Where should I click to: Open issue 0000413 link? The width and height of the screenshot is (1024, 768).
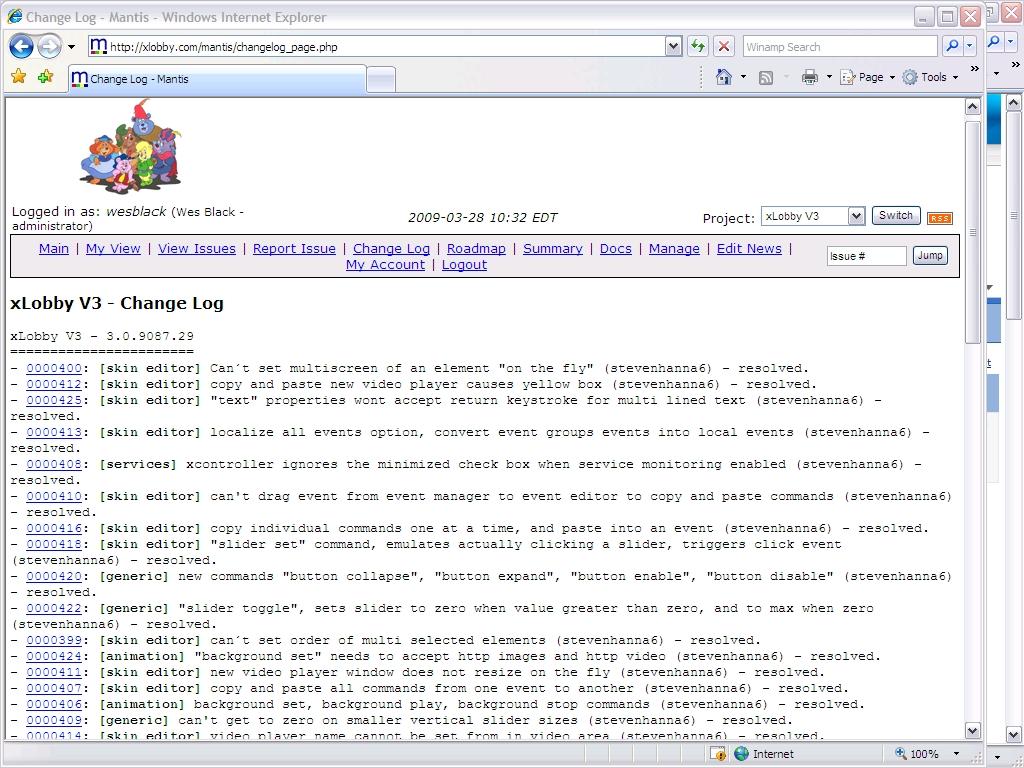coord(54,432)
